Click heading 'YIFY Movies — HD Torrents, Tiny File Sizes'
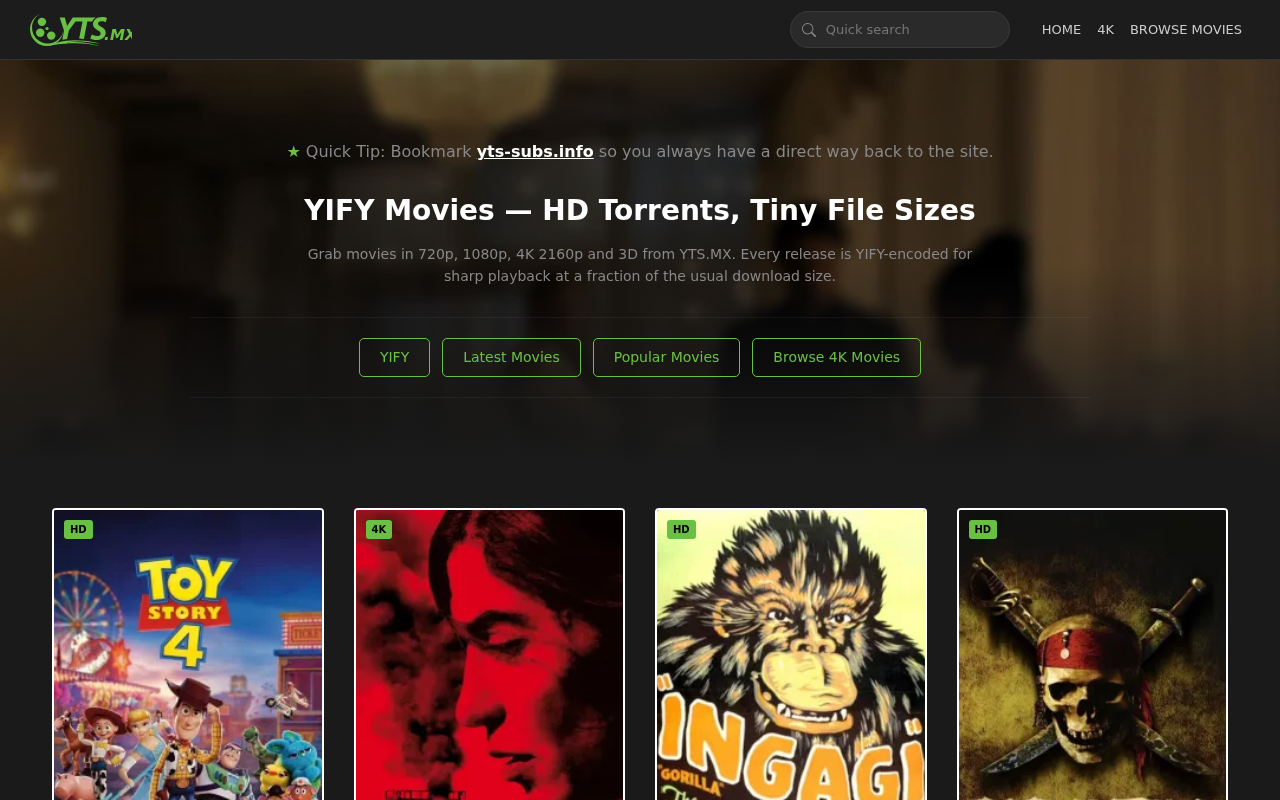This screenshot has width=1280, height=800. click(x=640, y=210)
